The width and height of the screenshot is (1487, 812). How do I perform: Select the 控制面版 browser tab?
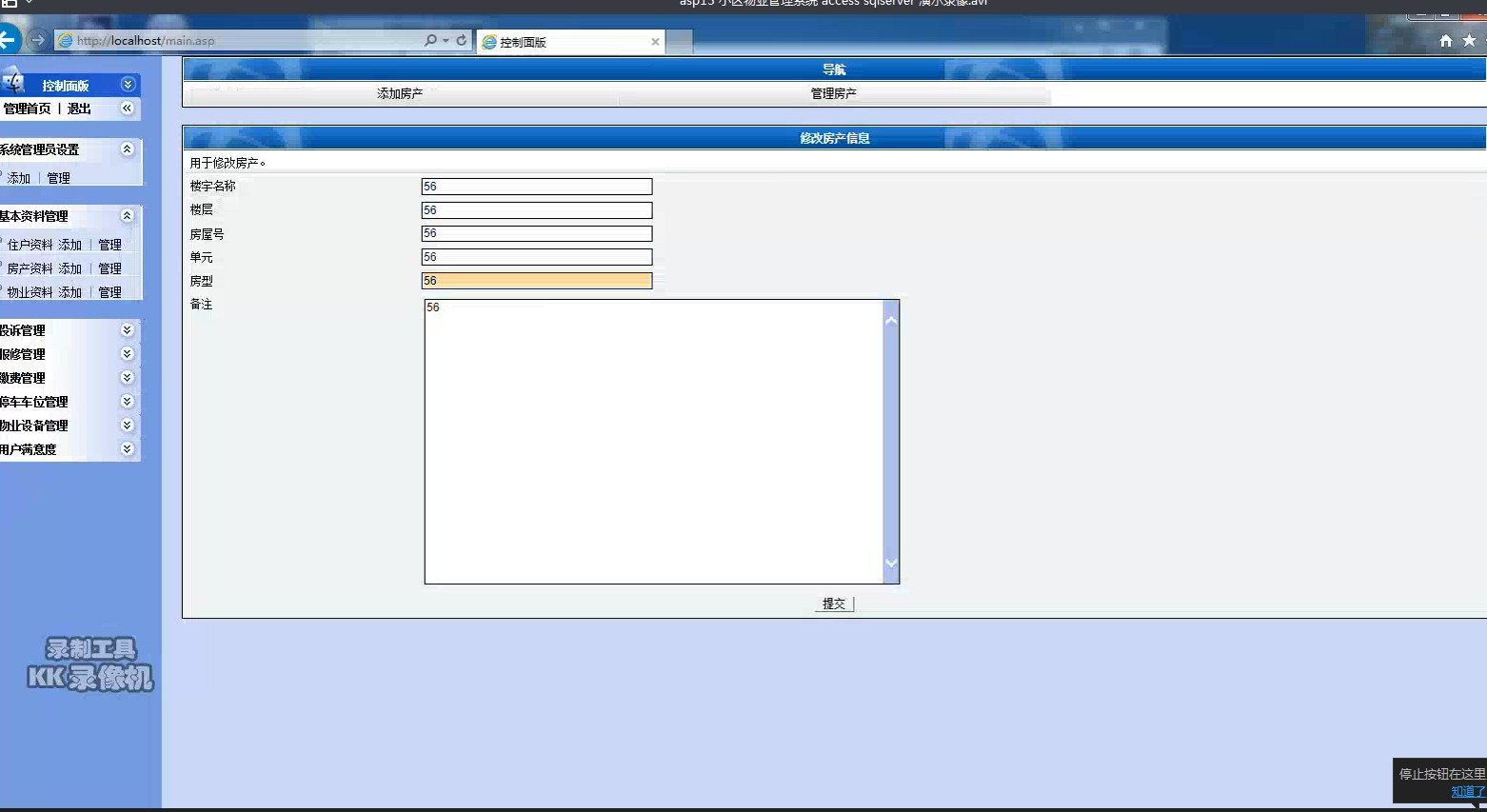pyautogui.click(x=571, y=42)
